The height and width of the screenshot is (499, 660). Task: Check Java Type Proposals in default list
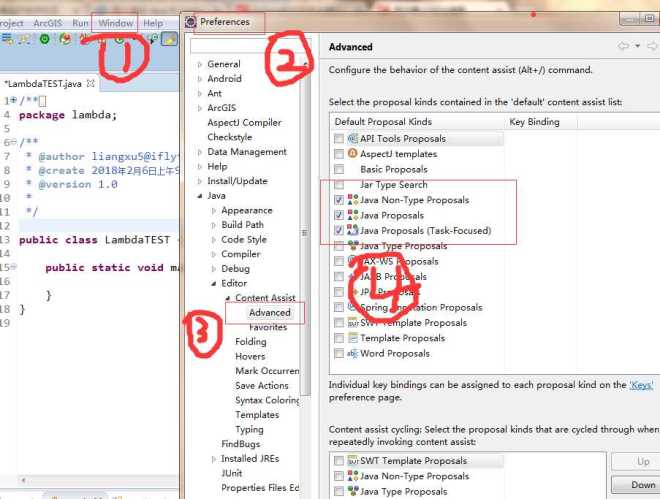[x=339, y=246]
